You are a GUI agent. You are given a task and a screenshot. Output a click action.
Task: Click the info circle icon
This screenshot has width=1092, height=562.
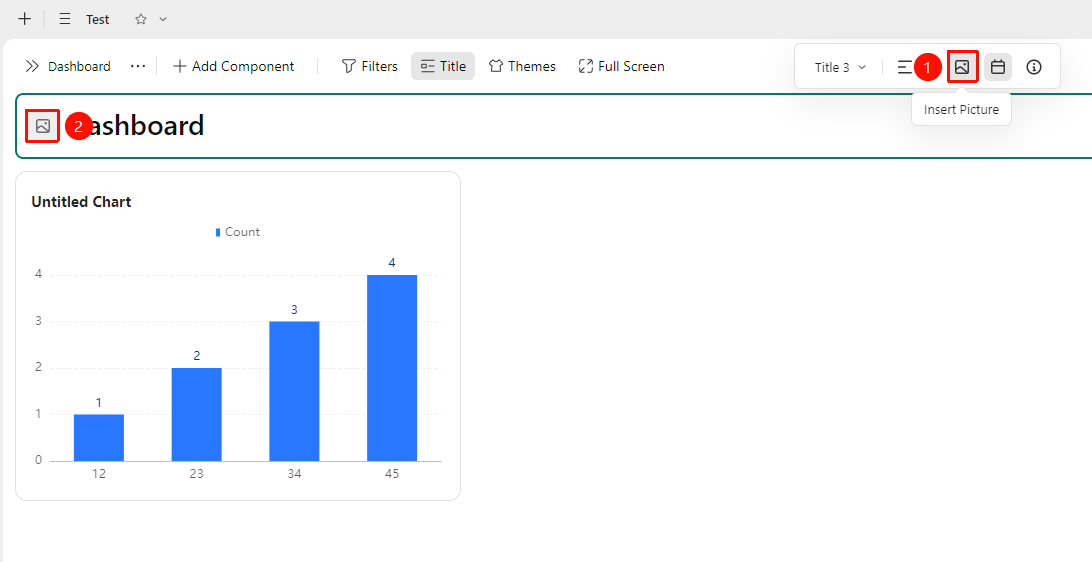1034,67
